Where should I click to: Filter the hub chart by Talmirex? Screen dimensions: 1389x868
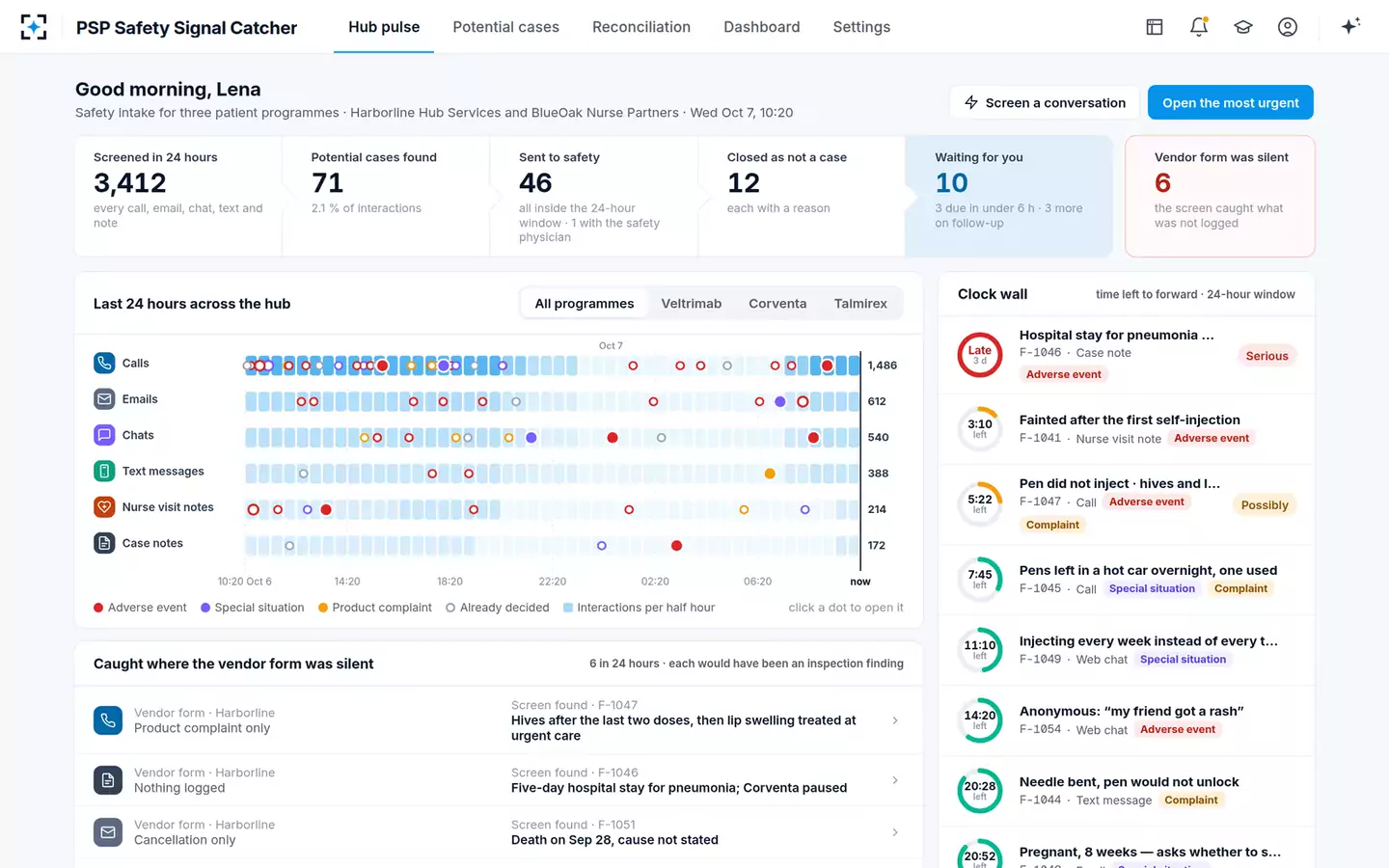(x=860, y=303)
